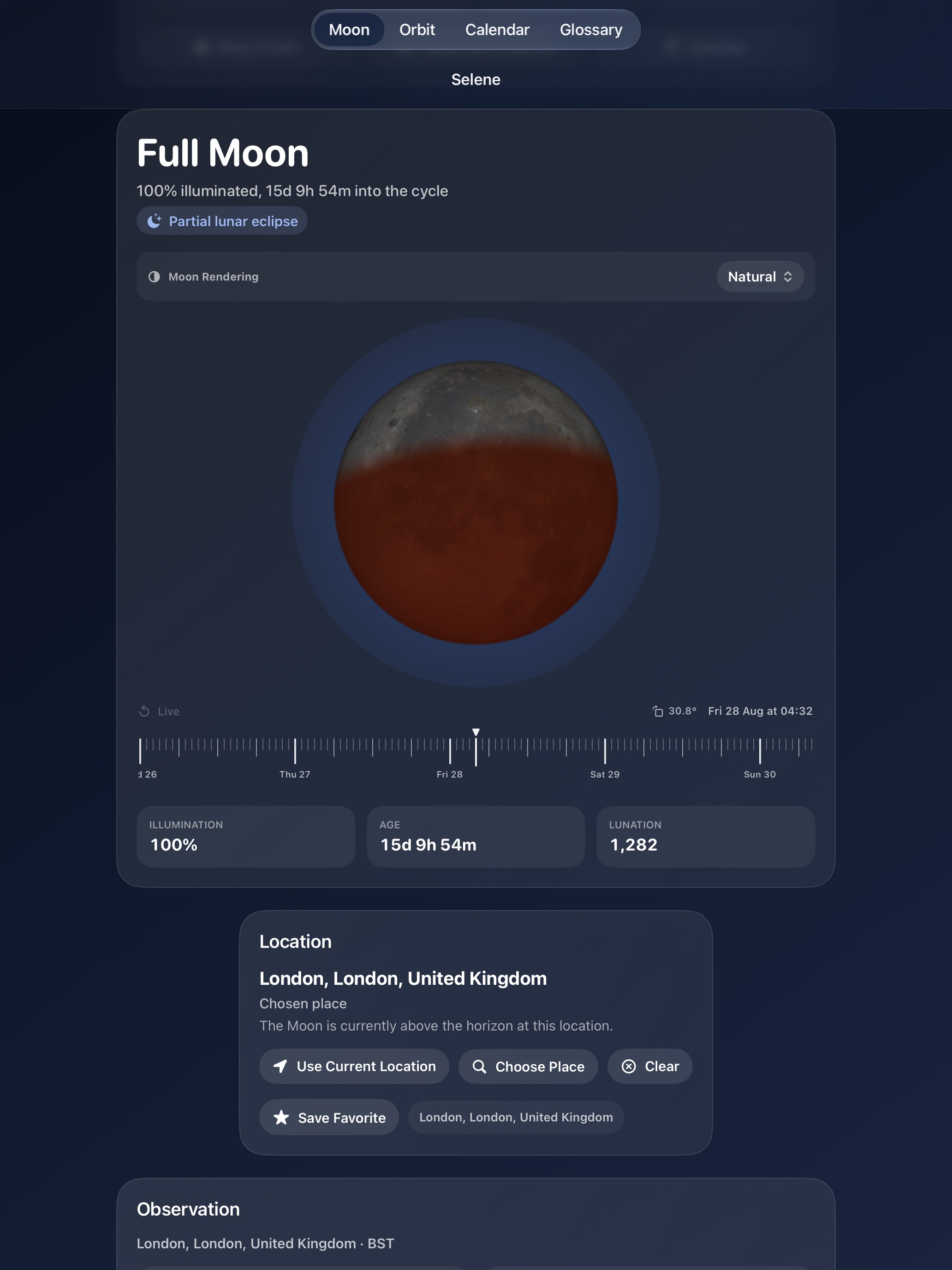952x1270 pixels.
Task: Click the eclipse moon icon in badge
Action: (x=154, y=221)
